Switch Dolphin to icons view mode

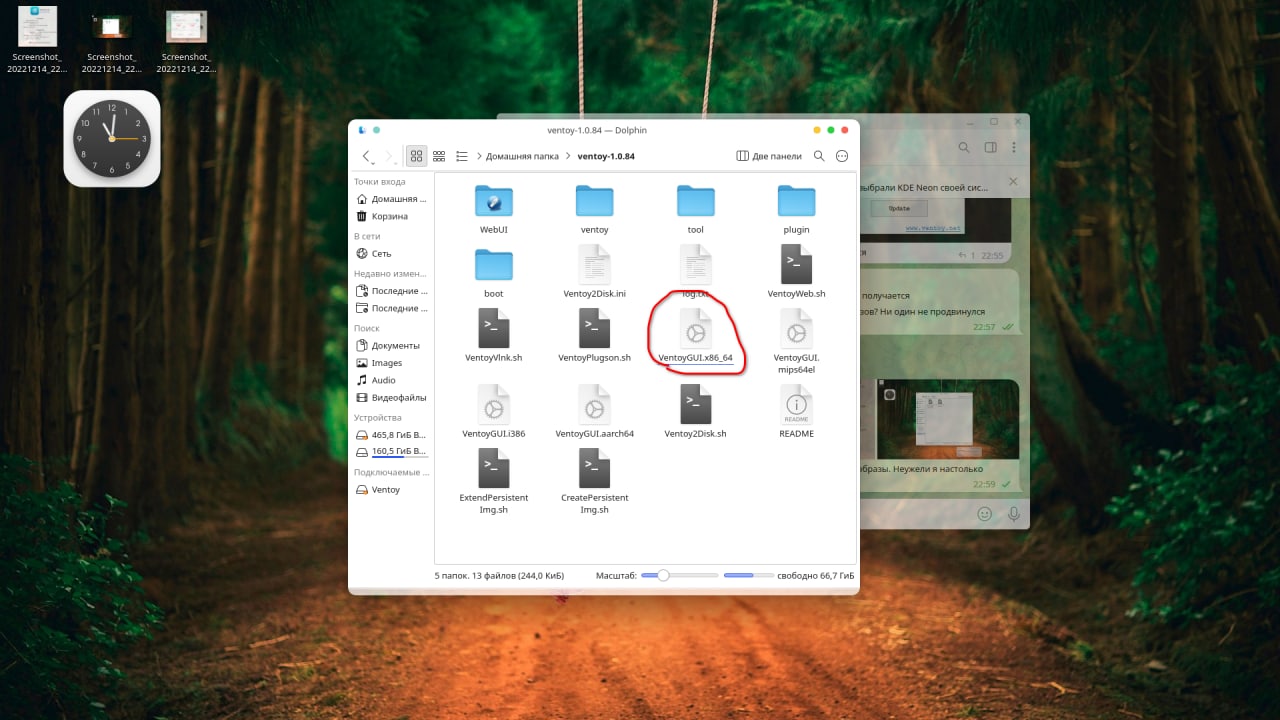tap(416, 156)
